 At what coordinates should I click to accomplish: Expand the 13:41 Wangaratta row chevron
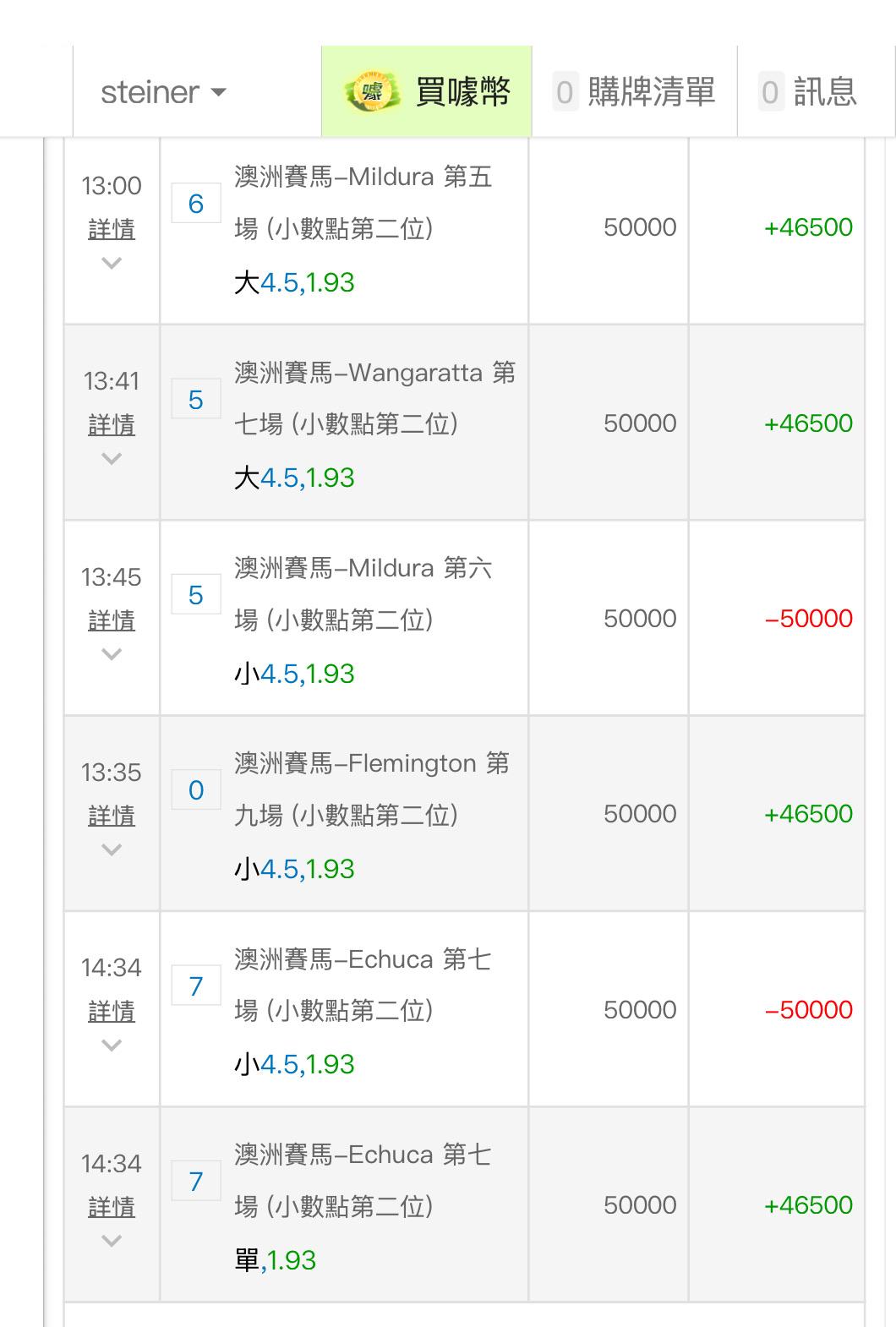click(112, 459)
